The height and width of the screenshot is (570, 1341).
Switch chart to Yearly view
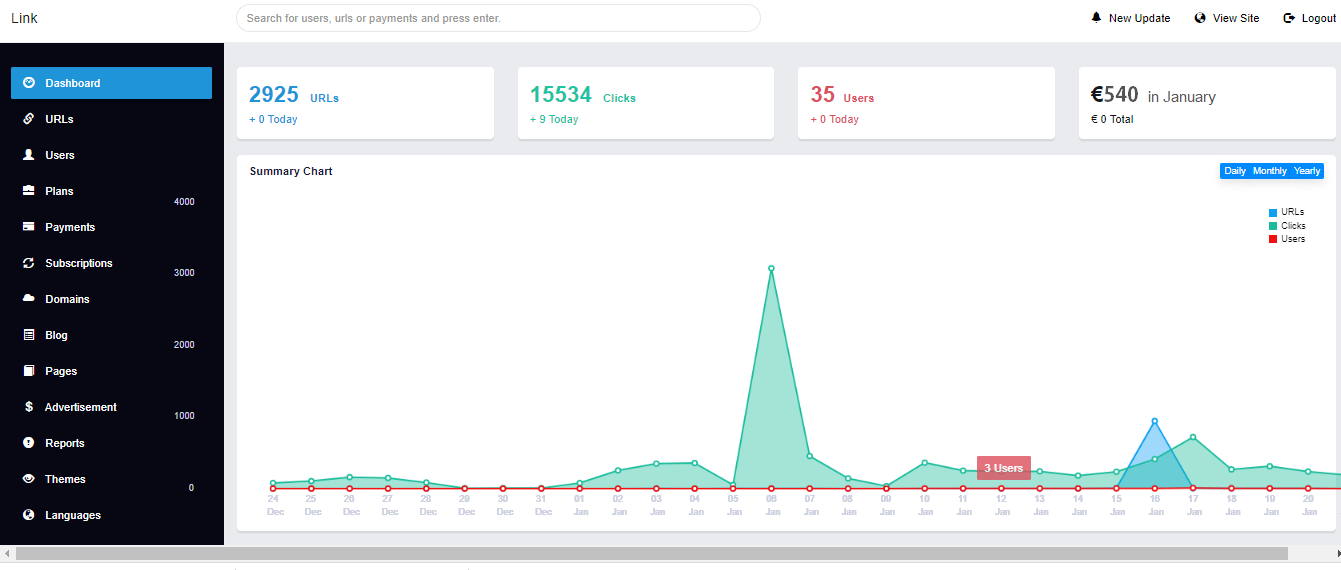pyautogui.click(x=1307, y=171)
